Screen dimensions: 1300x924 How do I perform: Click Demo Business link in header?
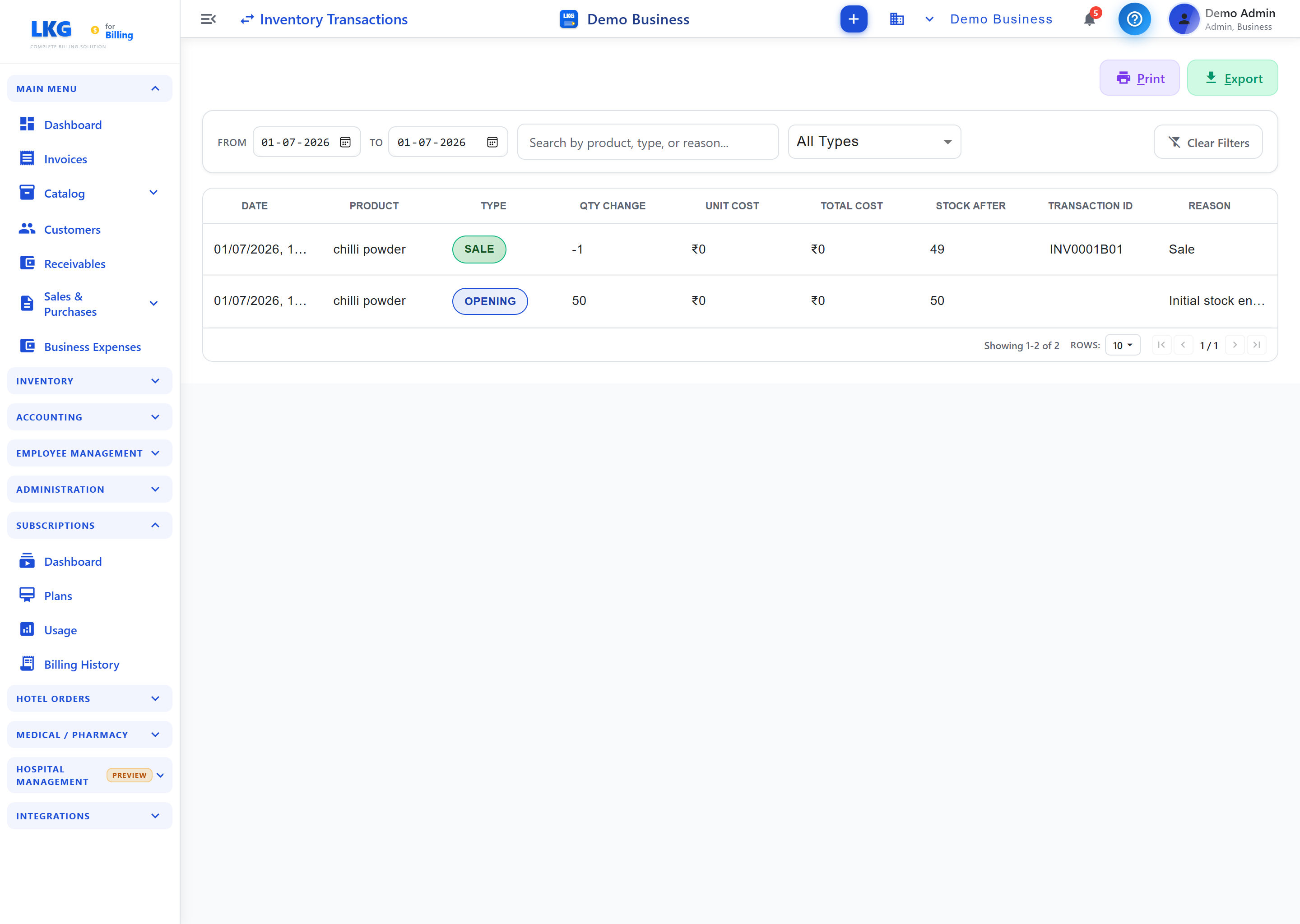(x=1001, y=19)
